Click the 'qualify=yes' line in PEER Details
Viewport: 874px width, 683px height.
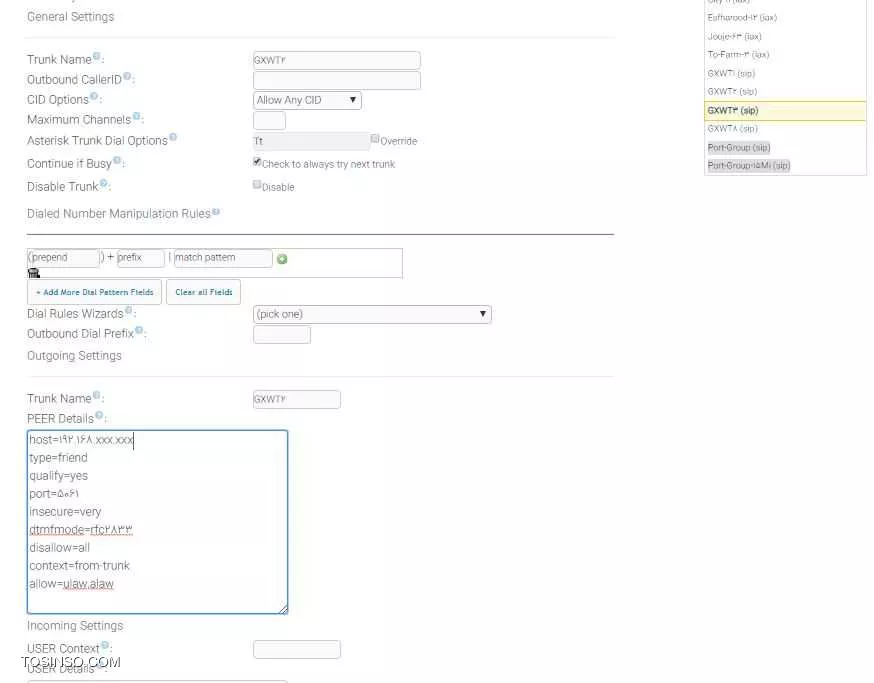click(x=59, y=476)
